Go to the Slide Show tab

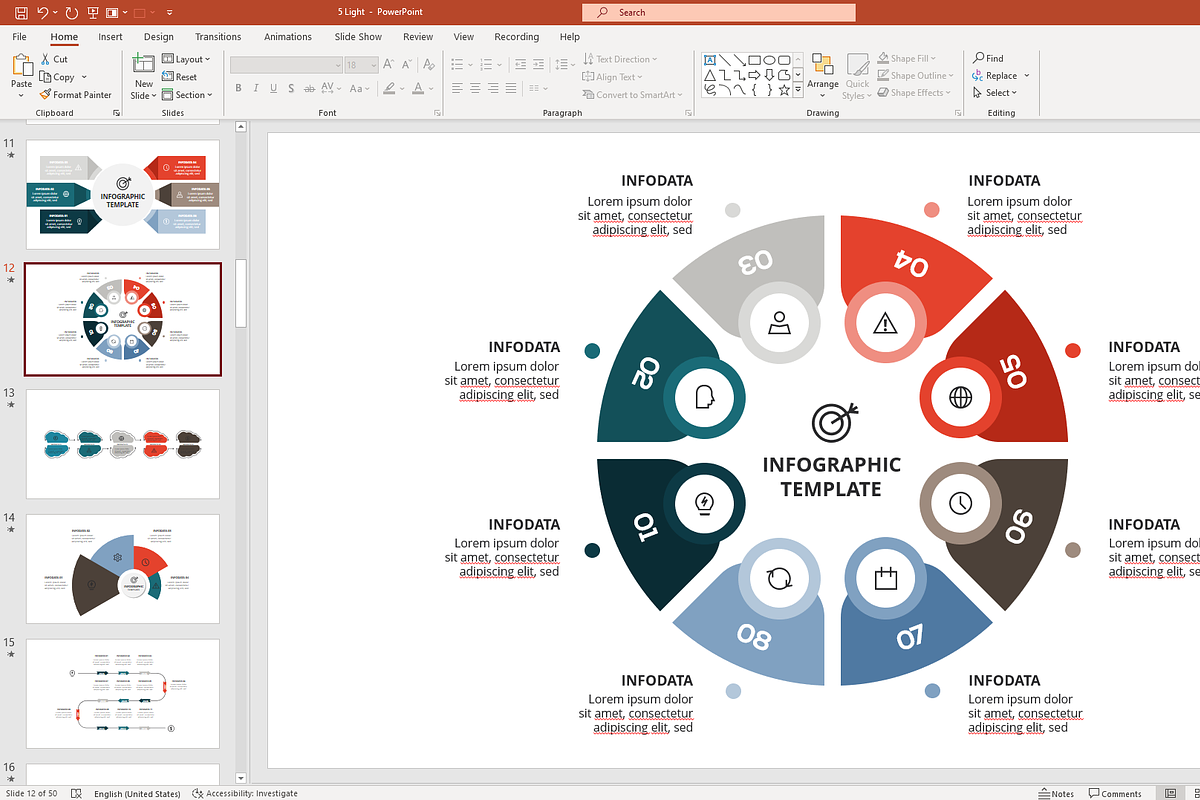coord(358,37)
